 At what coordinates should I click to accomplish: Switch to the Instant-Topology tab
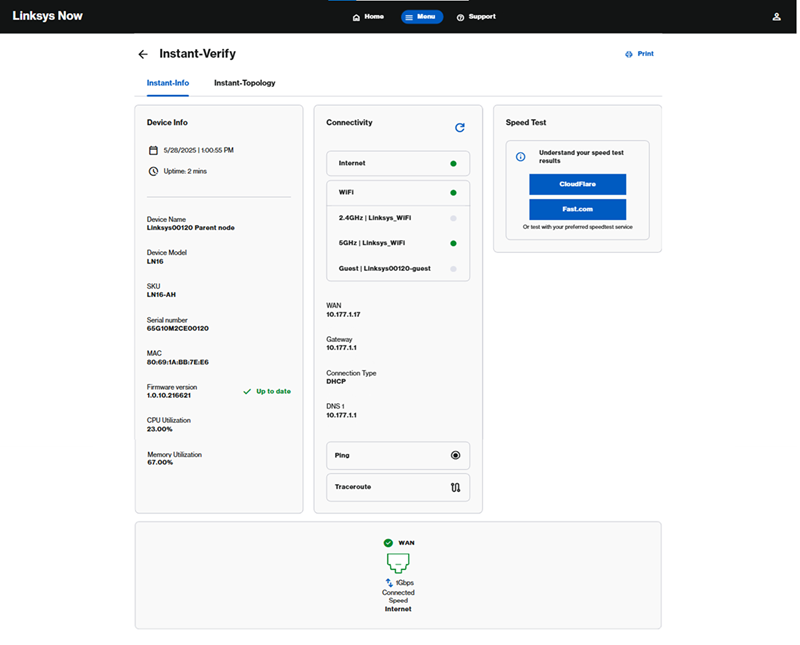(x=244, y=83)
